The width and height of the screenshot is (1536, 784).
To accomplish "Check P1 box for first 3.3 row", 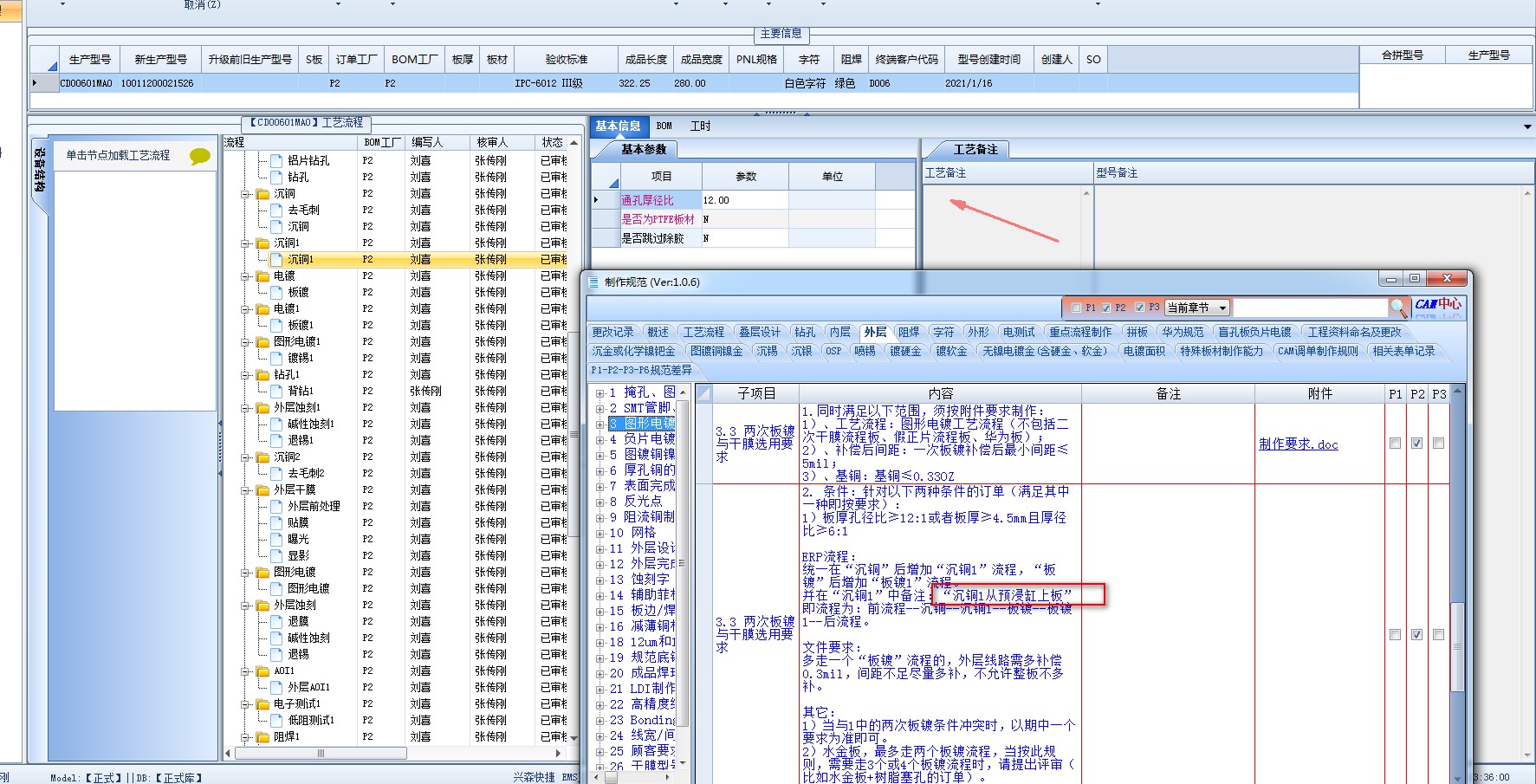I will click(1395, 443).
